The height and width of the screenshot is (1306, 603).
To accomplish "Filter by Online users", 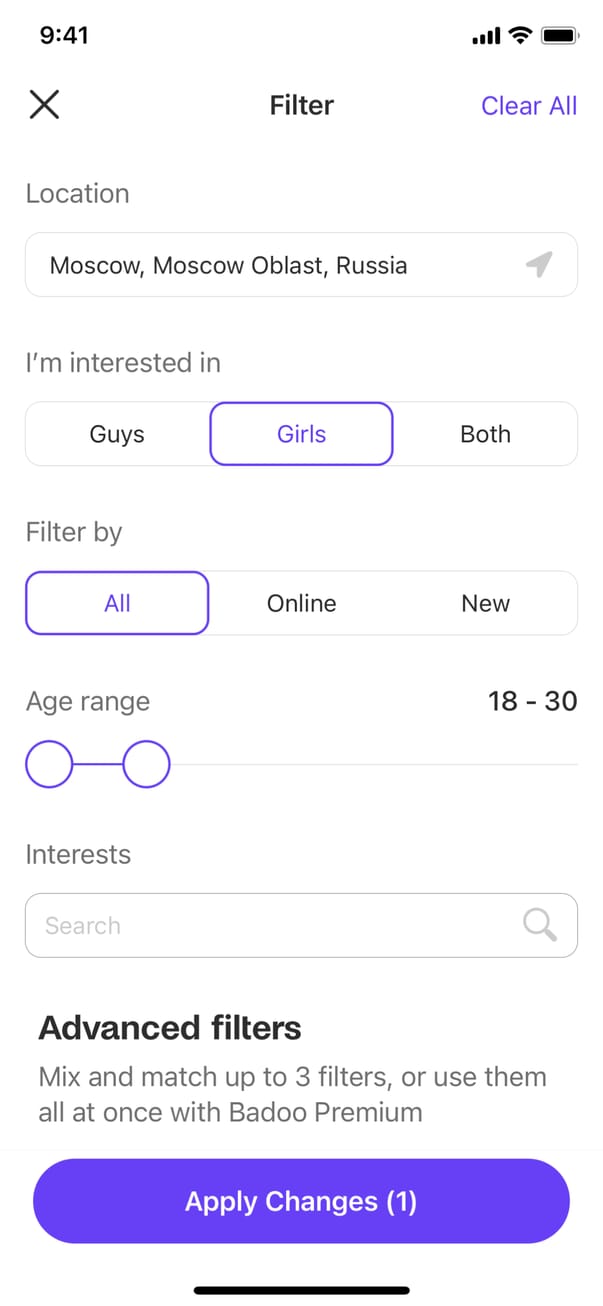I will [x=301, y=603].
